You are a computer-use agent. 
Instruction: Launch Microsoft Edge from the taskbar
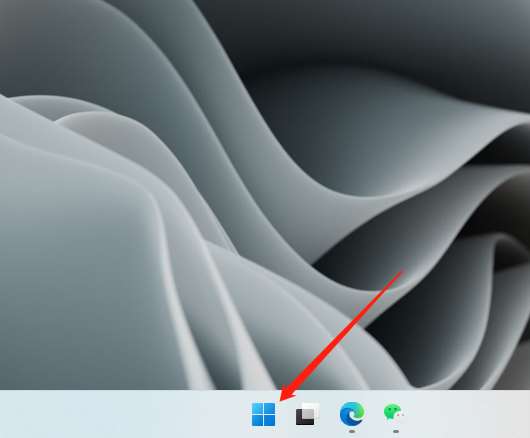pyautogui.click(x=352, y=413)
